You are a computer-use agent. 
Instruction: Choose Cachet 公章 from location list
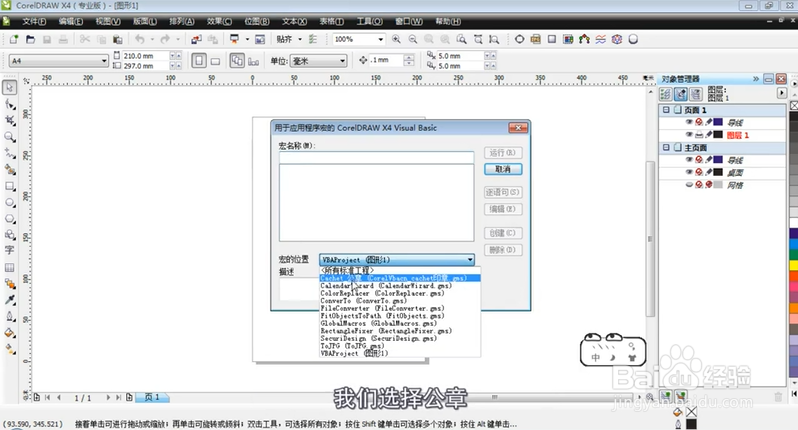(400, 278)
